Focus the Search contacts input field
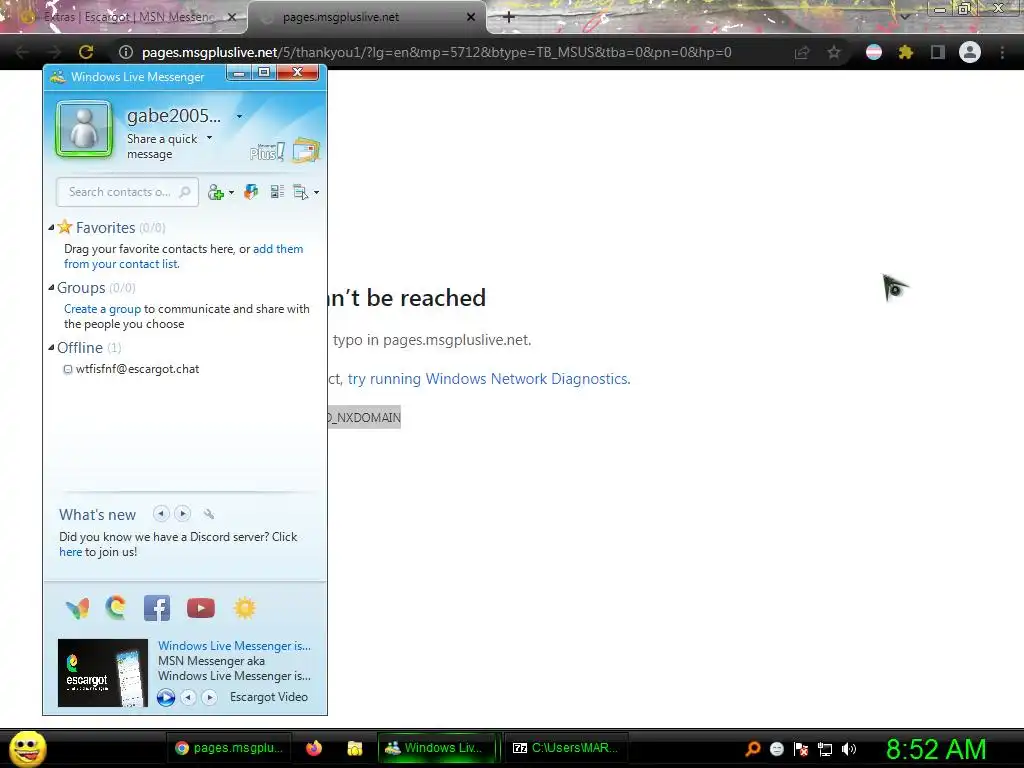Image resolution: width=1024 pixels, height=768 pixels. pyautogui.click(x=127, y=192)
